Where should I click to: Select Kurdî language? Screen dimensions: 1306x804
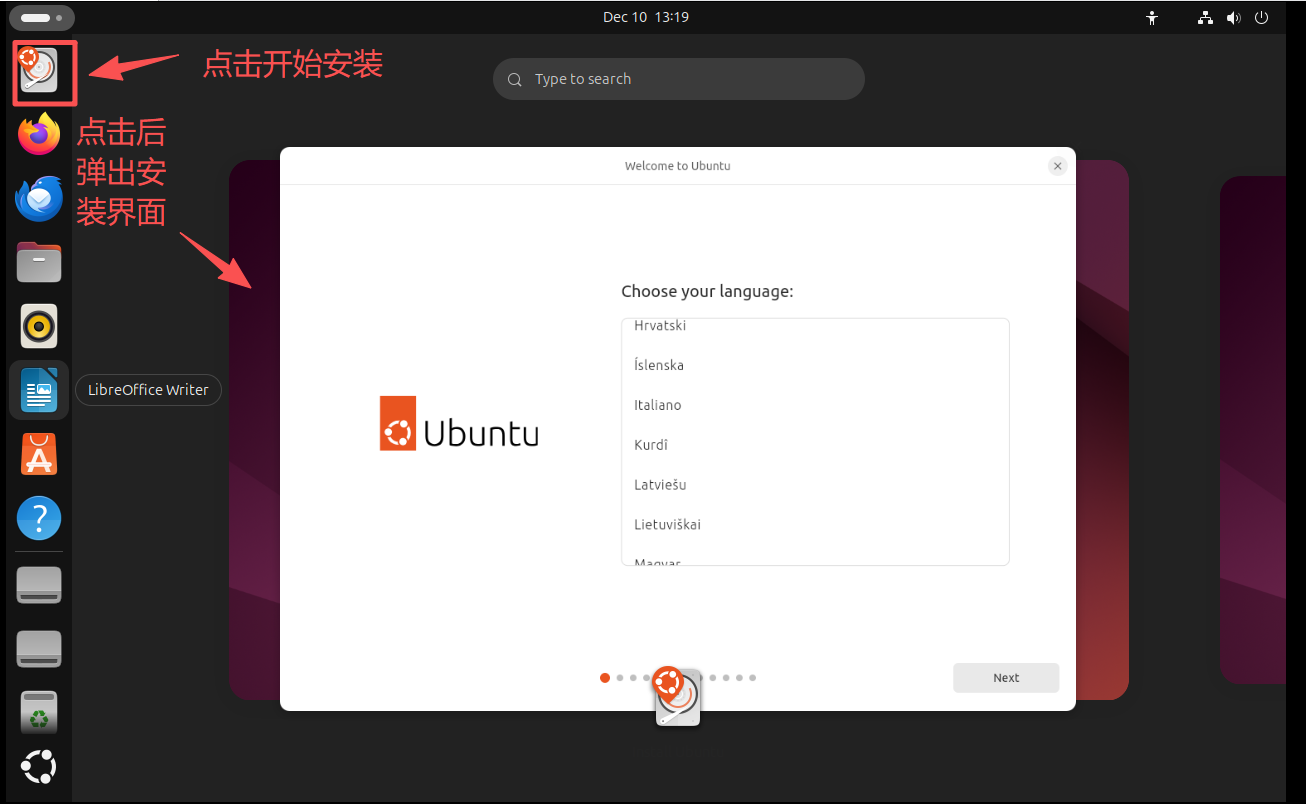click(x=815, y=445)
